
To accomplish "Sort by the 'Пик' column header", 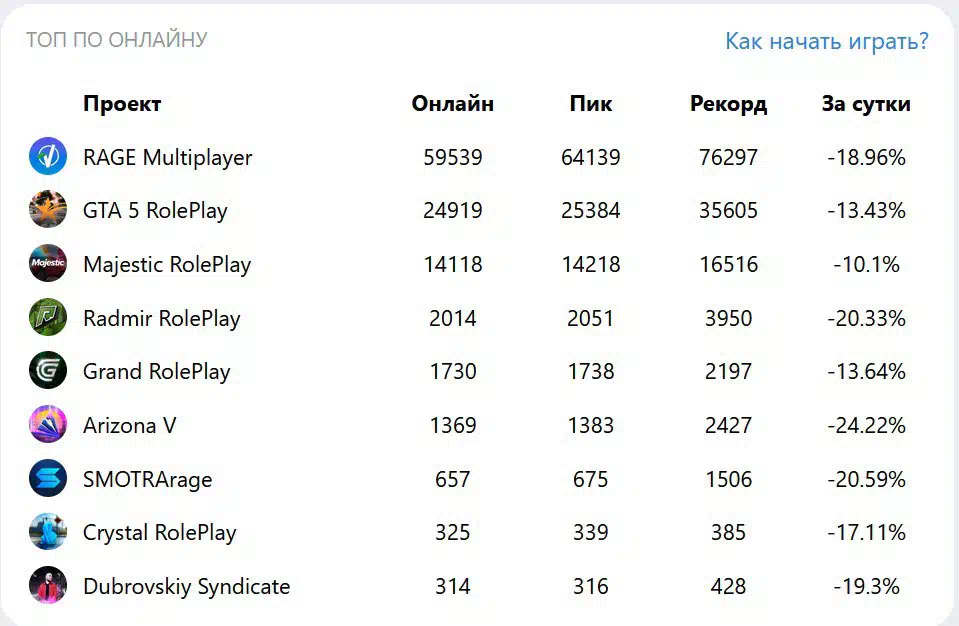I will pos(591,104).
